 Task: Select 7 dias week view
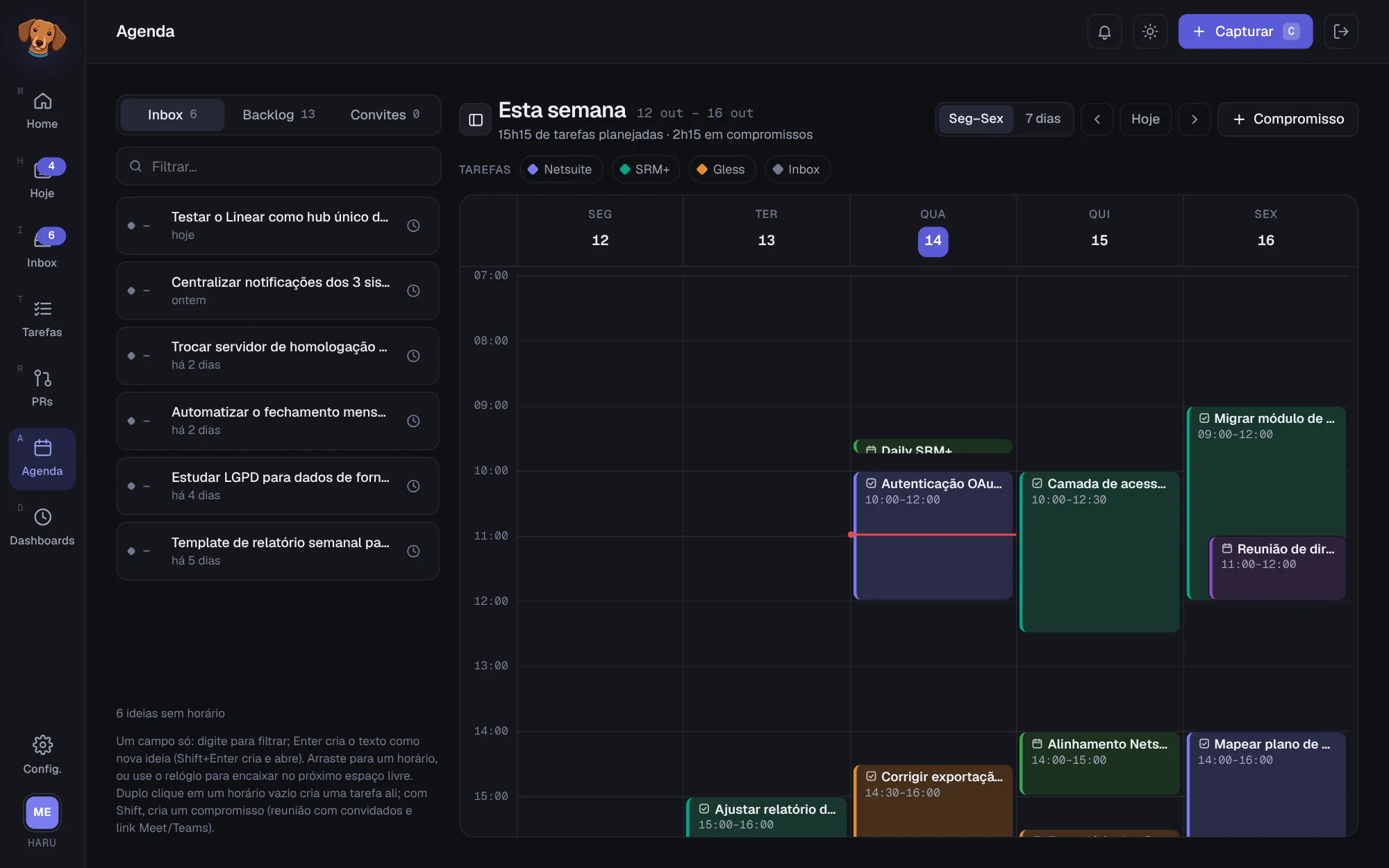pyautogui.click(x=1042, y=119)
